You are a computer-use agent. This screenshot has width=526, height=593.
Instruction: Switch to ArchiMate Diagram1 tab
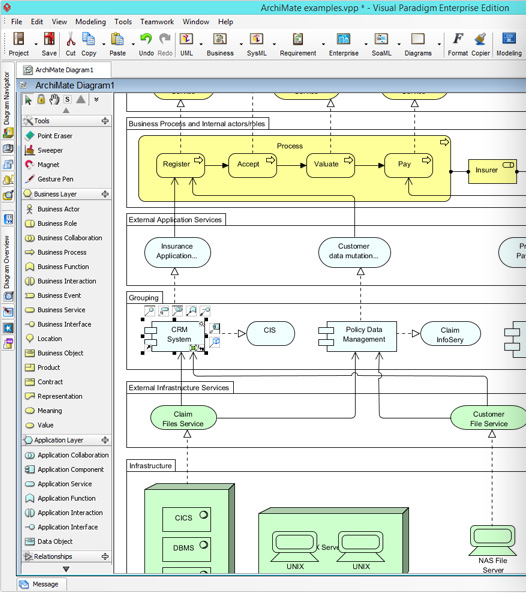(64, 70)
